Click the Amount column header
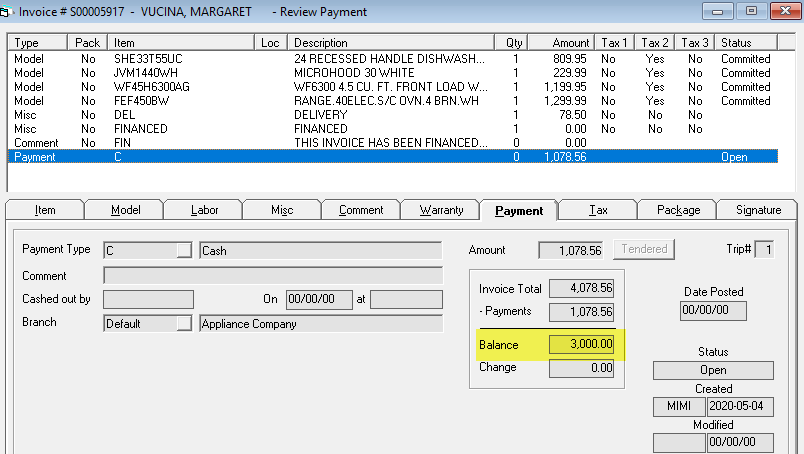Screen dimensions: 804x454 point(561,43)
